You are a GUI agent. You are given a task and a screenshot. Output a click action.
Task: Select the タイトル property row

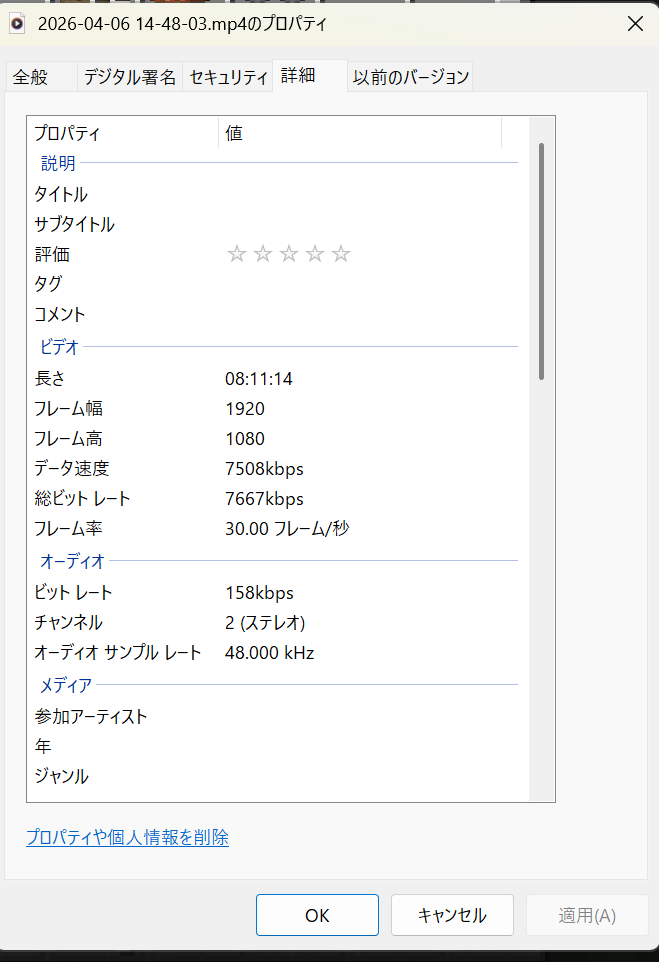pyautogui.click(x=278, y=194)
